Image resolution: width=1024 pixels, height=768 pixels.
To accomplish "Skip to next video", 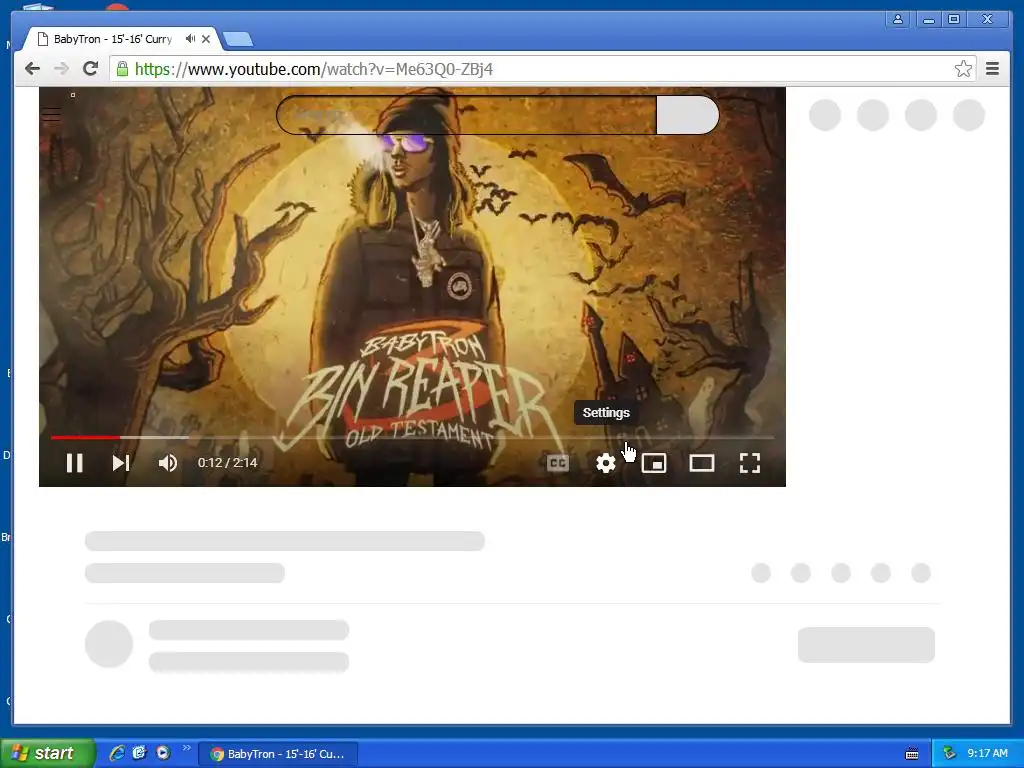I will coord(121,463).
